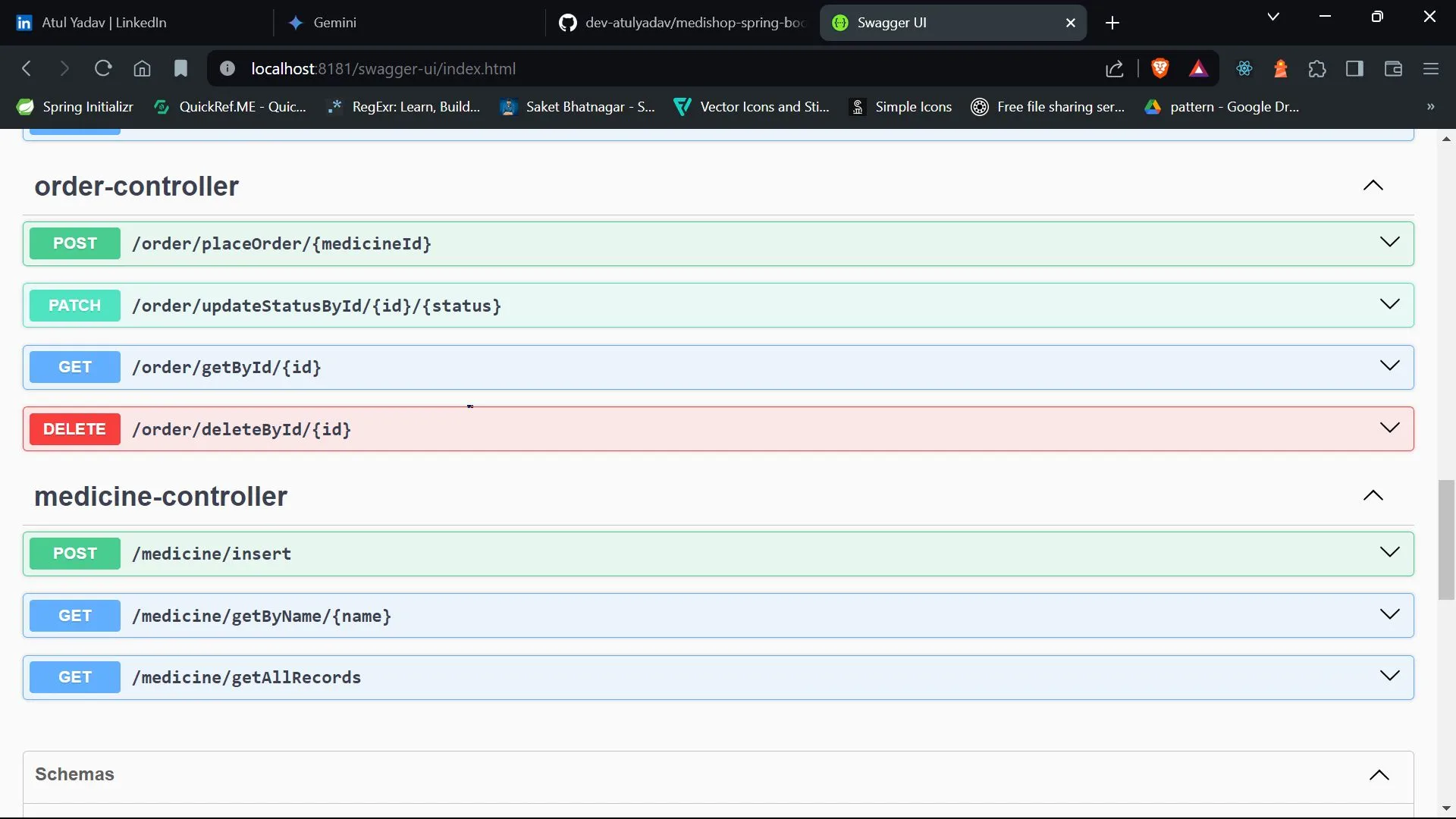Screen dimensions: 1456x819
Task: Open the browser home page icon
Action: (x=142, y=69)
